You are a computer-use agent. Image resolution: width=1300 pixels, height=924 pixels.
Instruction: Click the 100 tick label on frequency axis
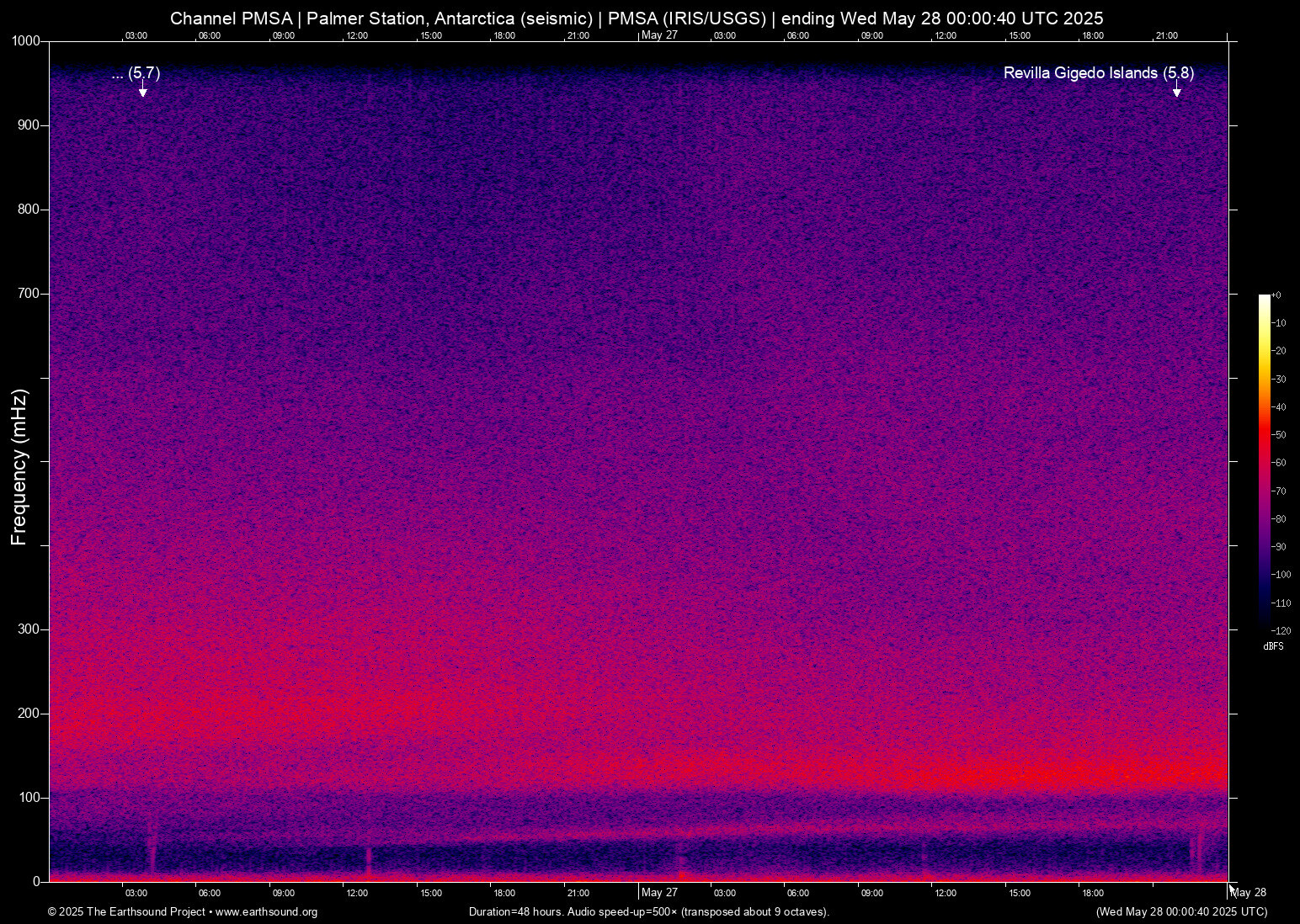29,798
